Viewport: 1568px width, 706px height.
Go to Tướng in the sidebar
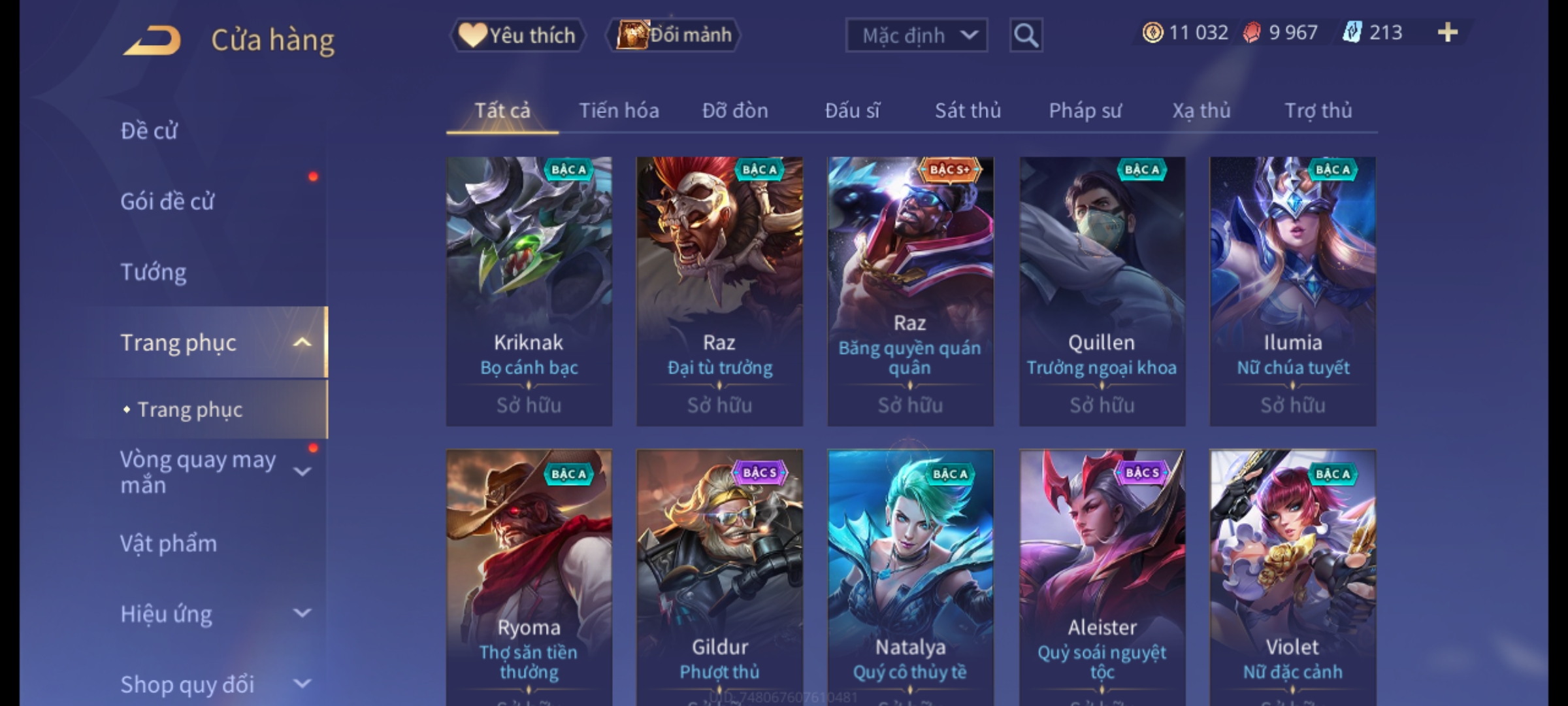[x=154, y=272]
